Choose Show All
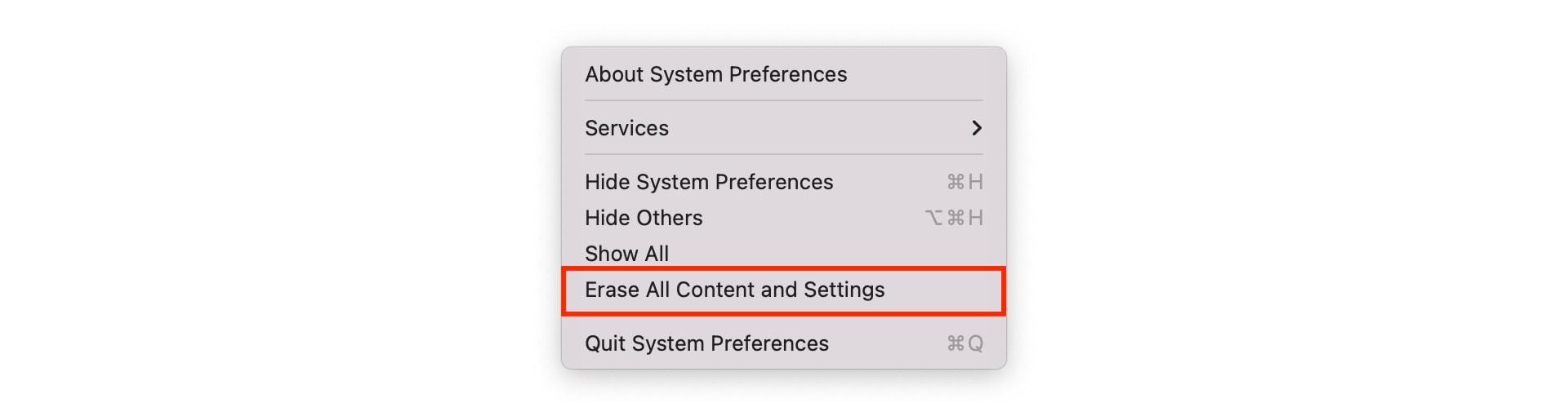This screenshot has width=1568, height=416. pyautogui.click(x=783, y=254)
